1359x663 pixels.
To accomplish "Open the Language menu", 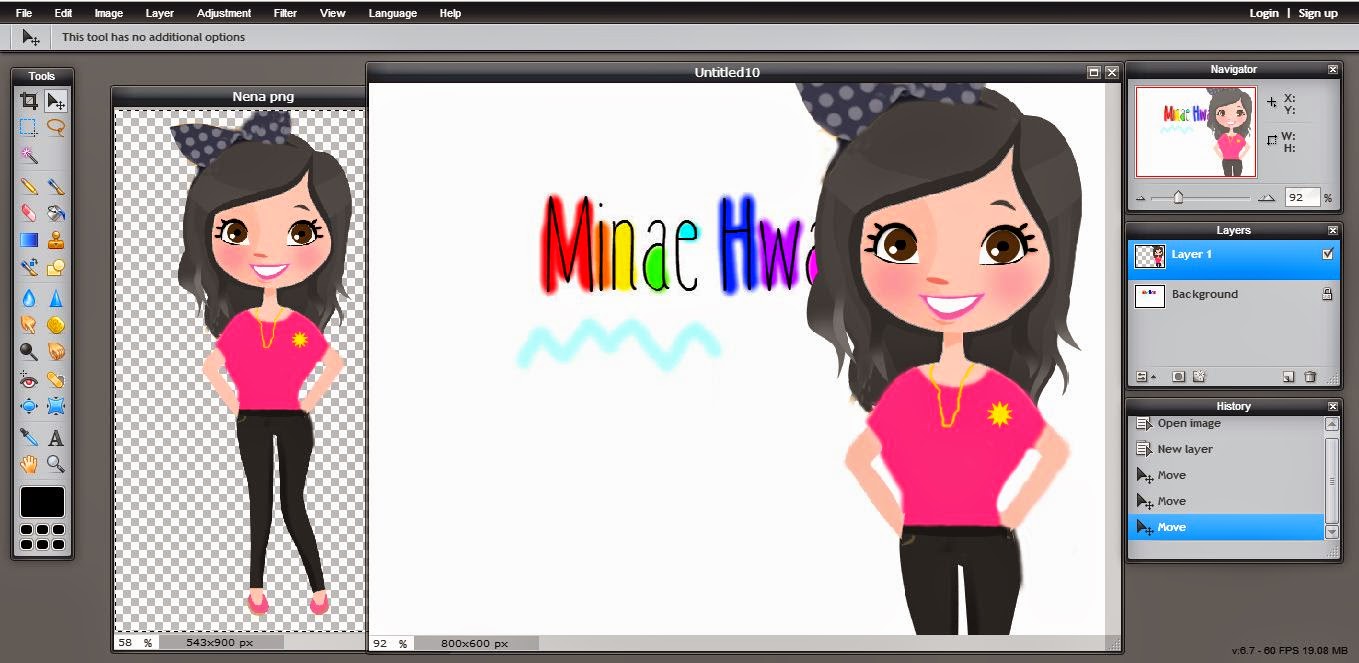I will click(x=393, y=13).
